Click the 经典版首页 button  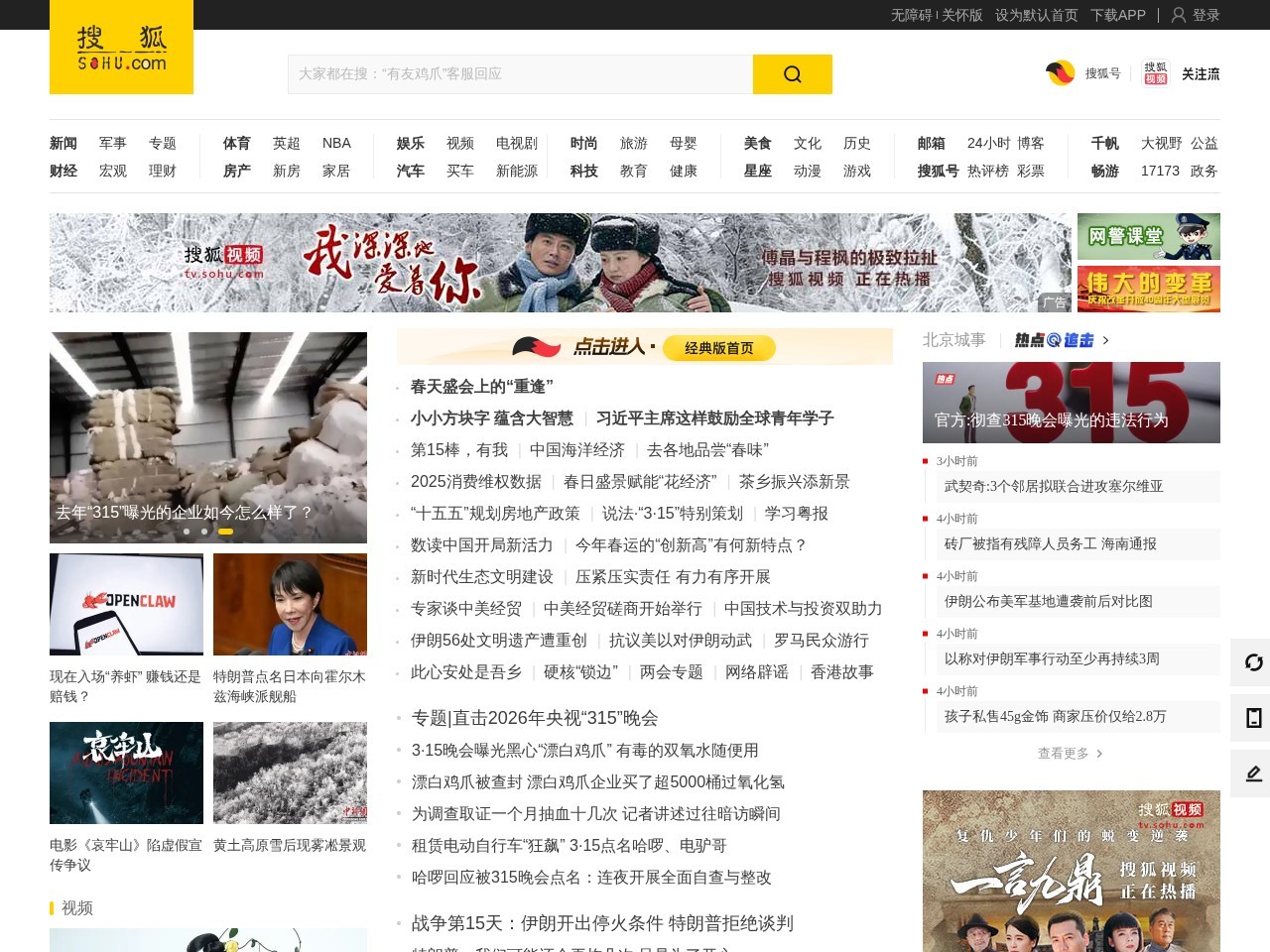pos(718,348)
